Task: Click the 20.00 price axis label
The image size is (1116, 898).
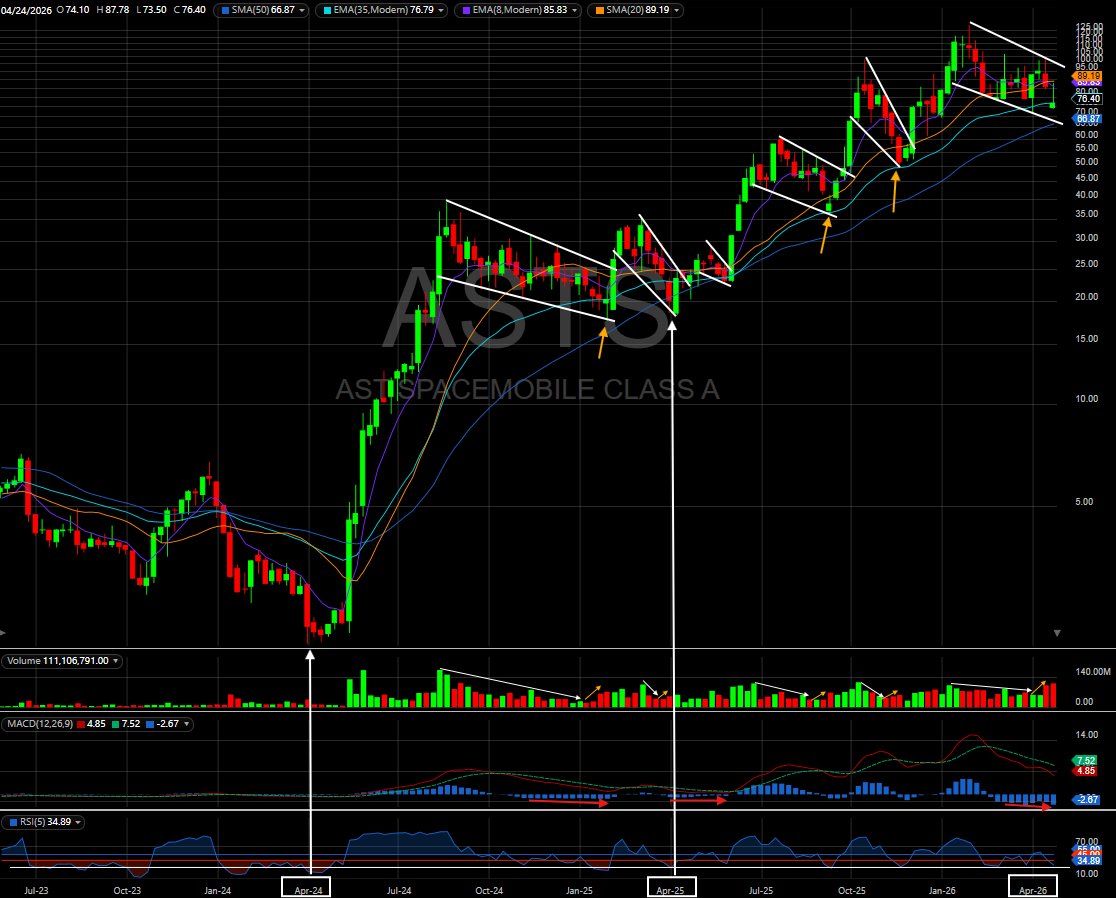Action: coord(1087,297)
